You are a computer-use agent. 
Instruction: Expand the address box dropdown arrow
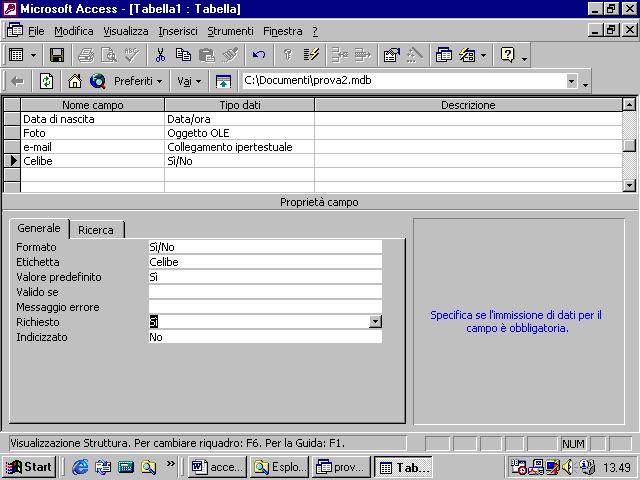(x=571, y=81)
